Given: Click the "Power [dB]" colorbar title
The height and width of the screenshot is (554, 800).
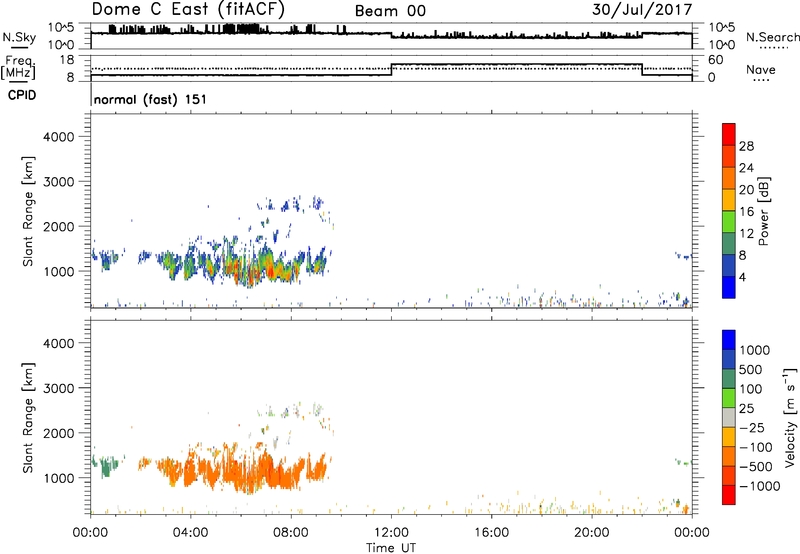Looking at the screenshot, I should click(763, 211).
